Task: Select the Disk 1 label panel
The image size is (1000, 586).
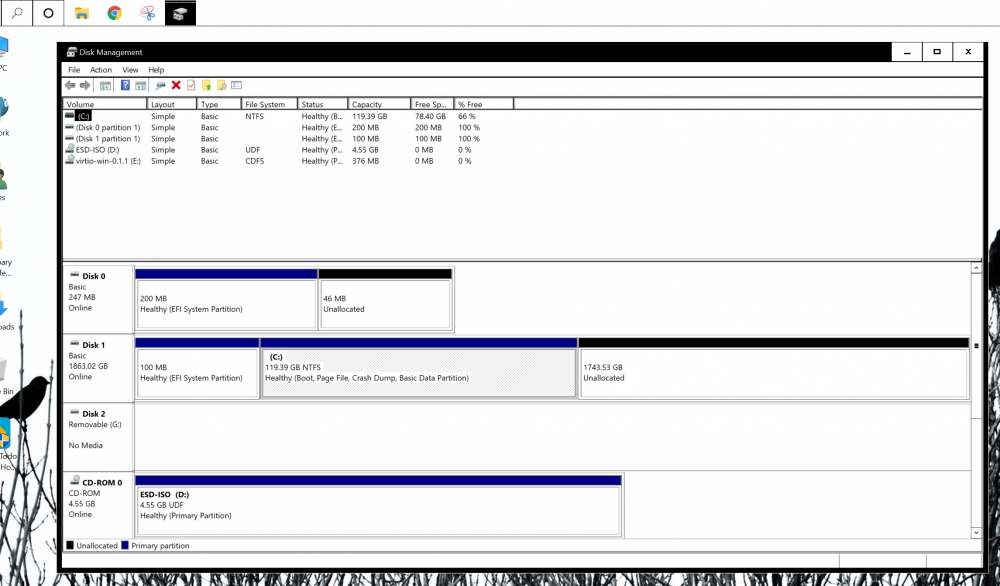Action: point(98,368)
